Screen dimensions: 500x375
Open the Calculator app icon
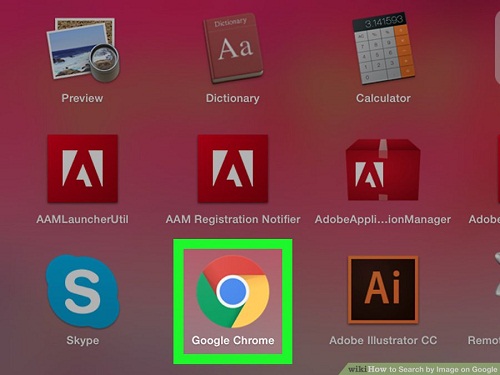383,48
